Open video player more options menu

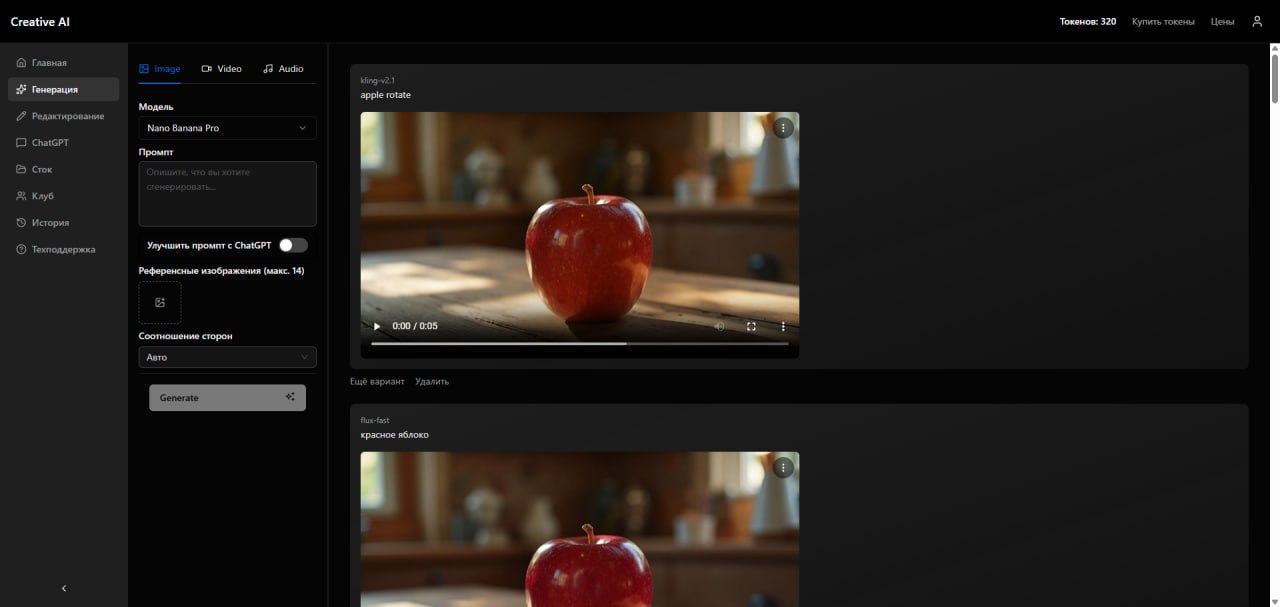click(783, 326)
